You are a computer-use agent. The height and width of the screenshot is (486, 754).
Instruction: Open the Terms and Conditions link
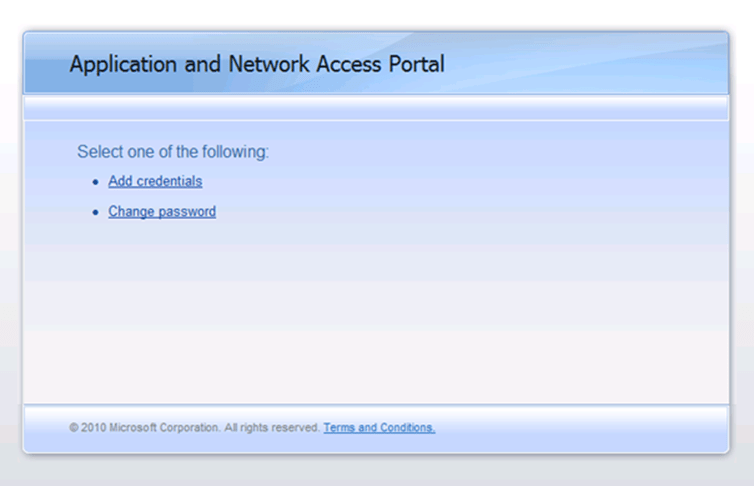(379, 428)
